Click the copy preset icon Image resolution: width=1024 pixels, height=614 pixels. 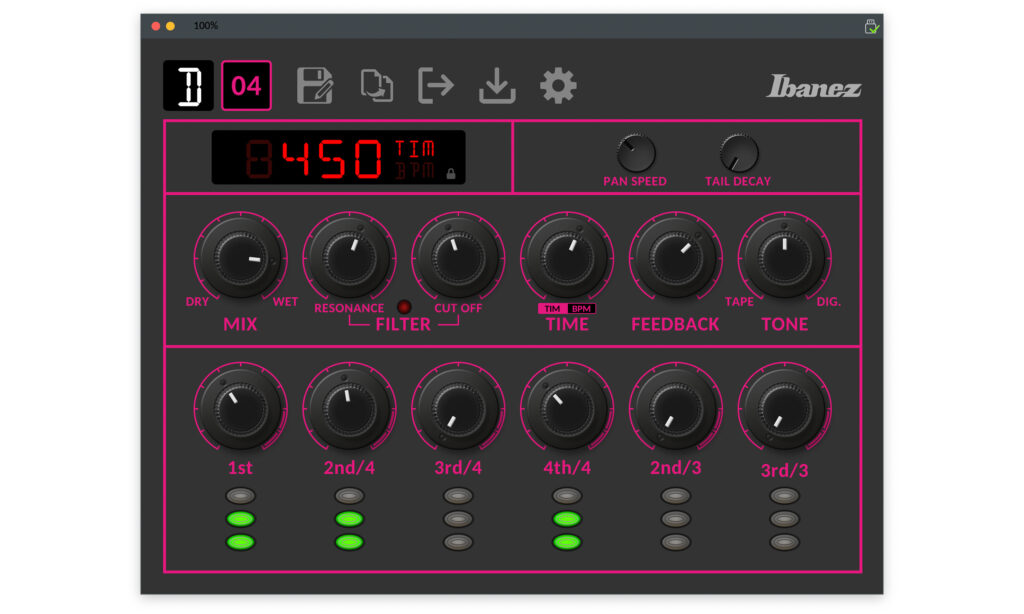376,86
